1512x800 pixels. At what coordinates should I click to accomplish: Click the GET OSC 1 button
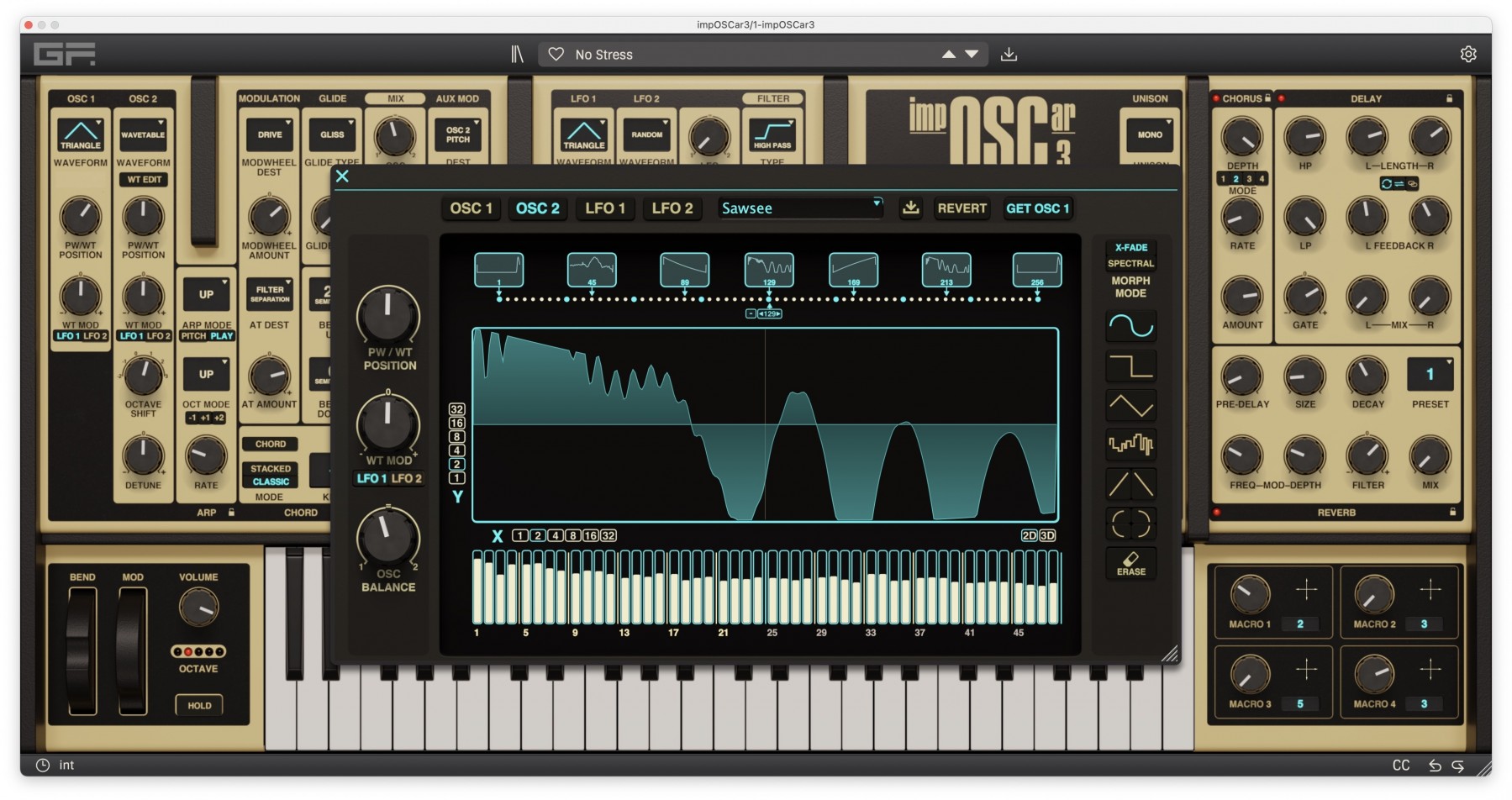[x=1037, y=208]
